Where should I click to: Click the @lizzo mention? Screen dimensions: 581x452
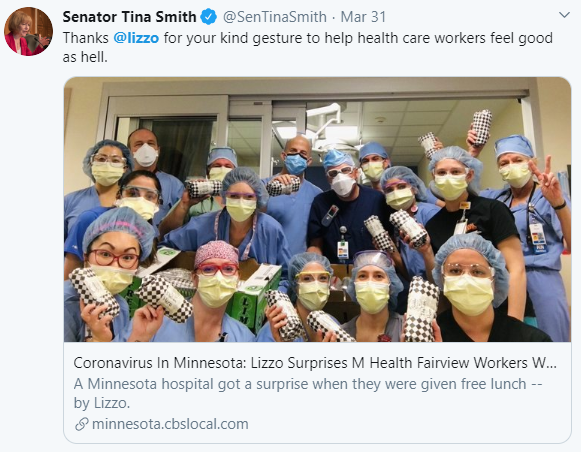136,38
